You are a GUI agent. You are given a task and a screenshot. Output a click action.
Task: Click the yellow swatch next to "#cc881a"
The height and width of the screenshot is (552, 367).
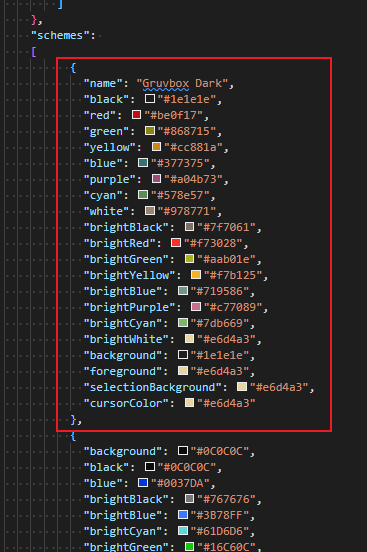pyautogui.click(x=156, y=147)
